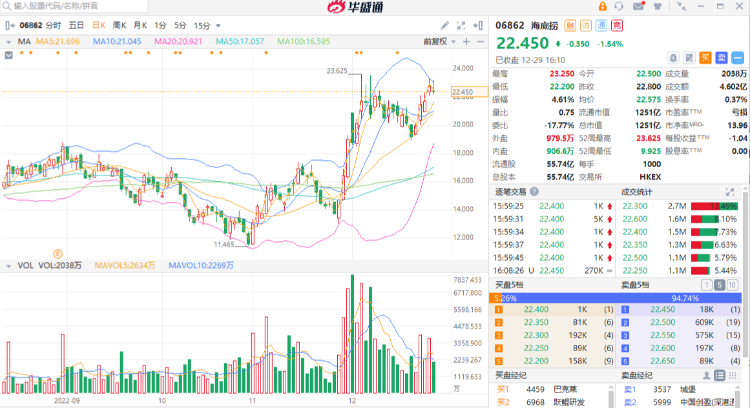Click MAVOL5:2634万 label

125,265
